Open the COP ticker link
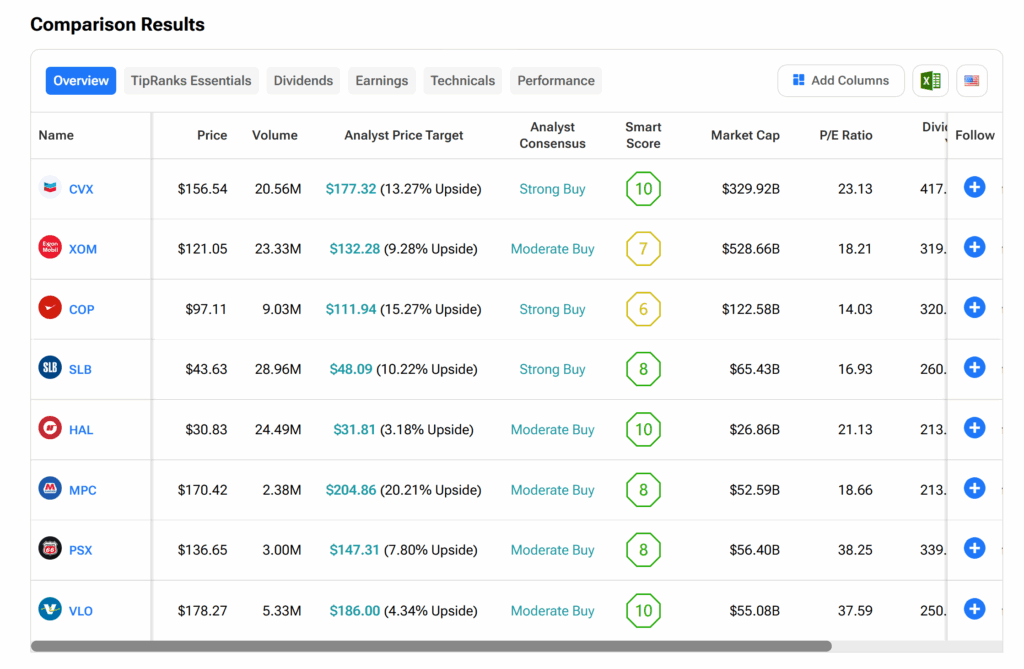 coord(82,310)
